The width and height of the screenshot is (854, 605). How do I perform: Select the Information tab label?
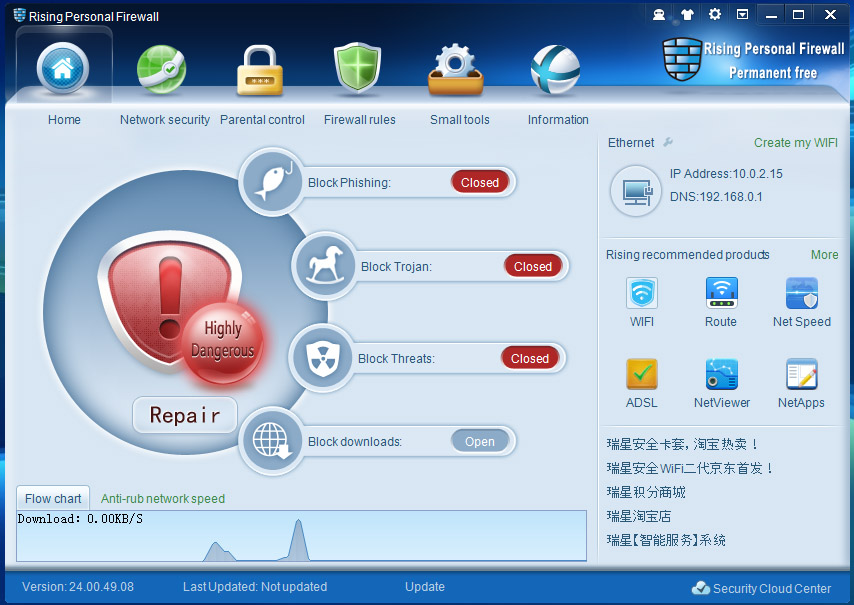(x=558, y=119)
